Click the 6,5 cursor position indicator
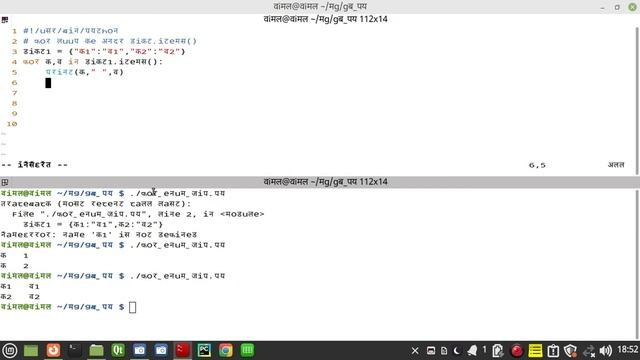The image size is (640, 360). [537, 165]
